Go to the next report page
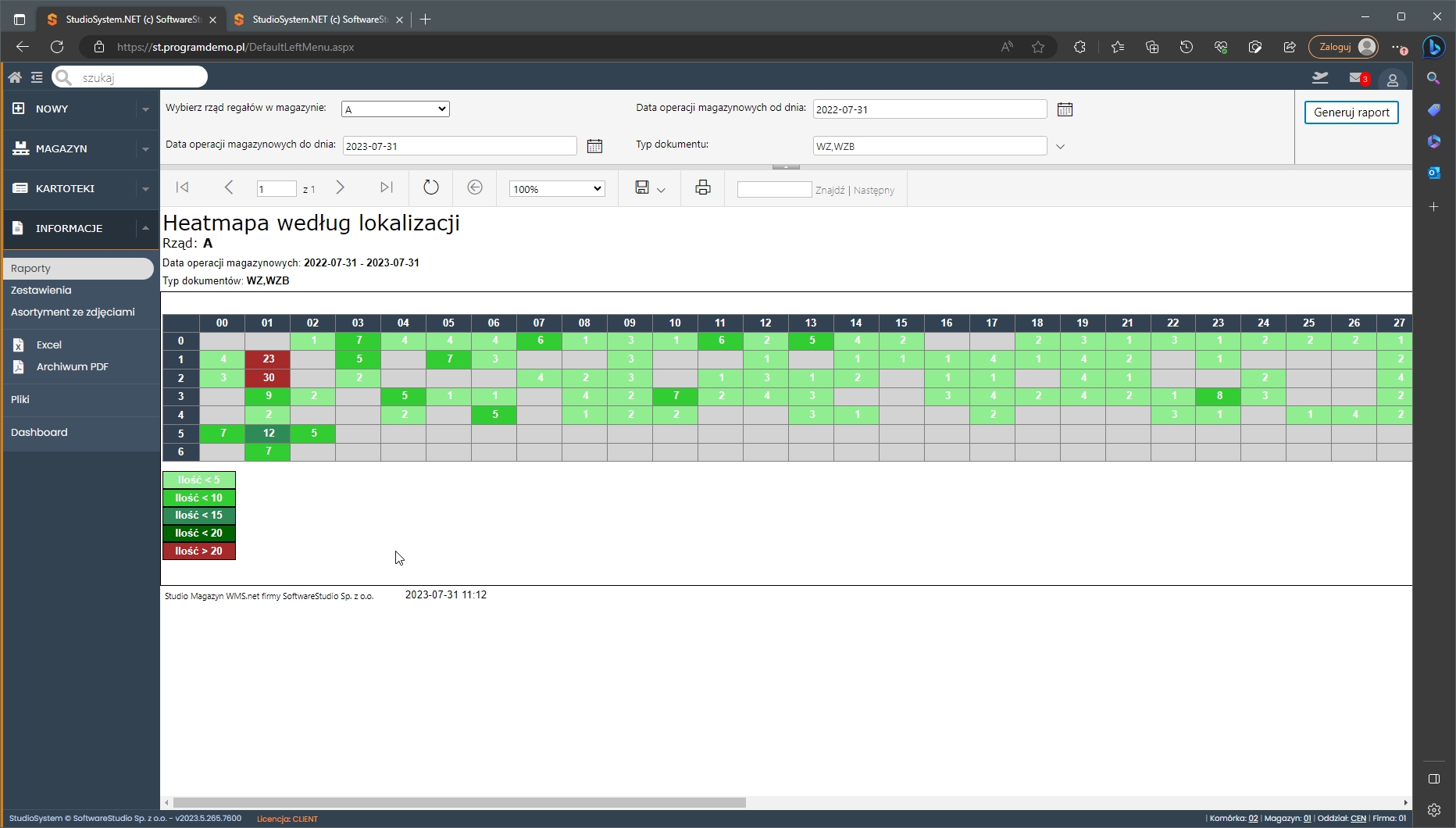This screenshot has width=1456, height=828. [340, 187]
